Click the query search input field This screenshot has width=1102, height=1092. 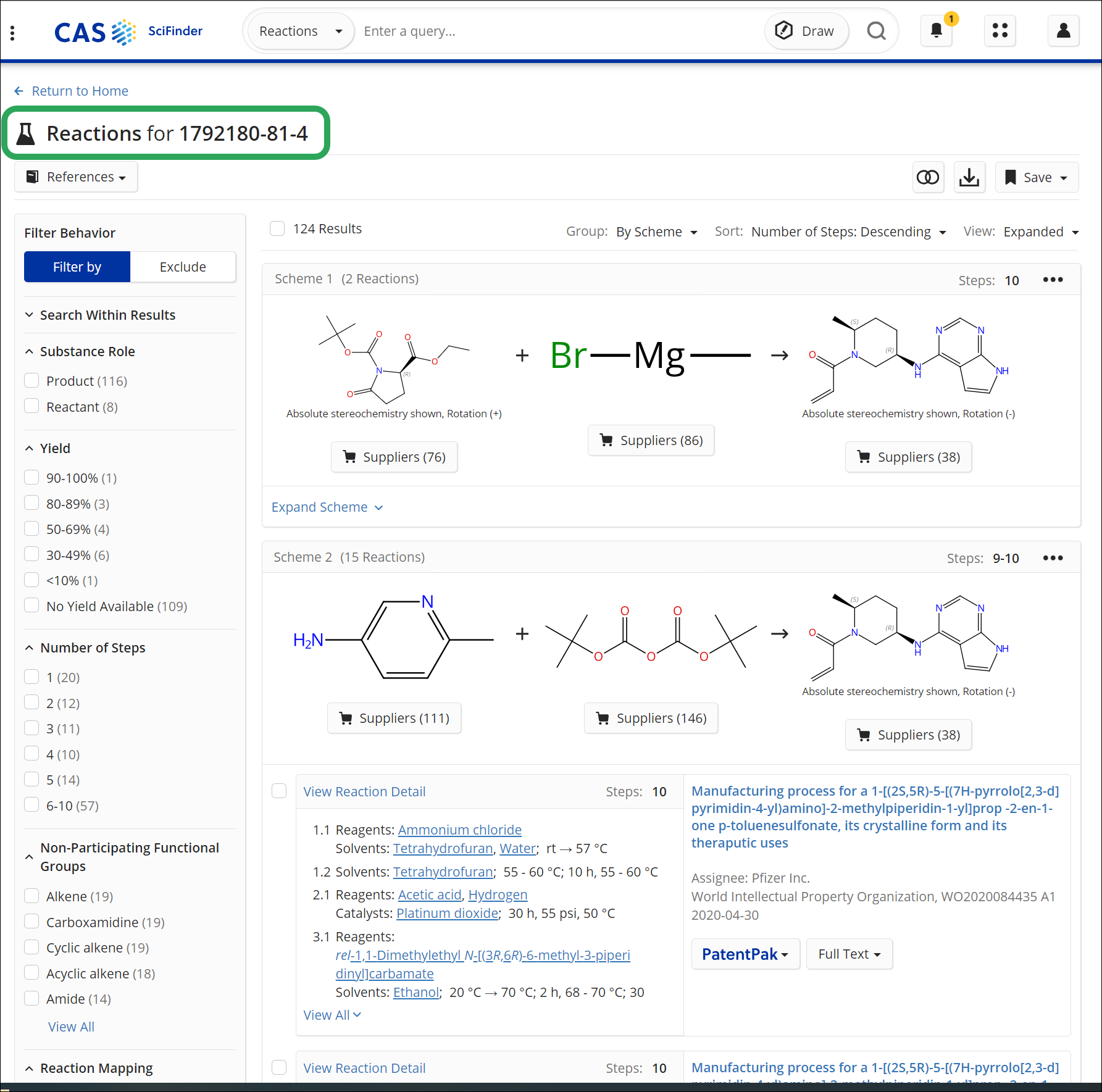(x=556, y=31)
